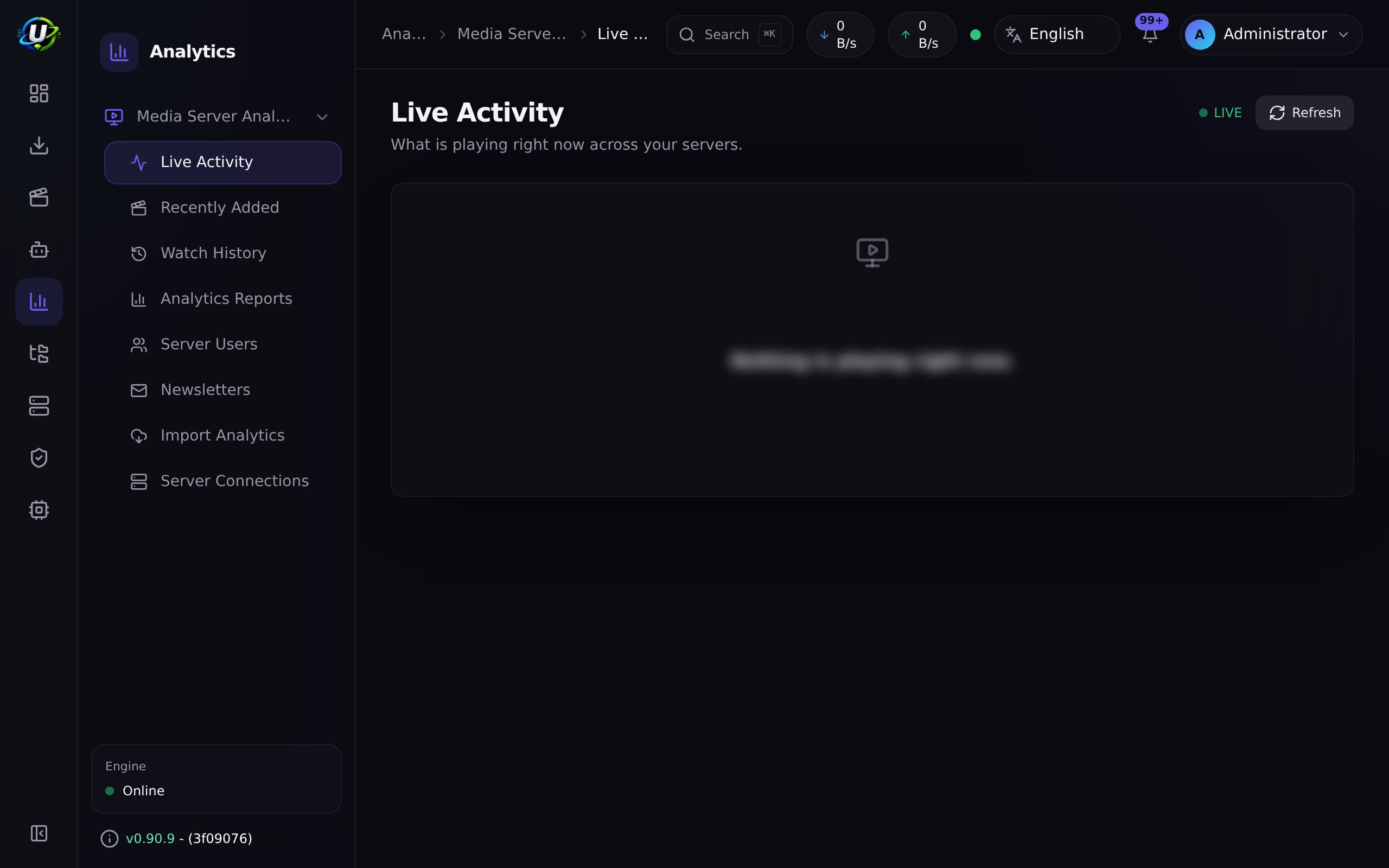Viewport: 1389px width, 868px height.
Task: Go to Recently Added
Action: coord(222,208)
